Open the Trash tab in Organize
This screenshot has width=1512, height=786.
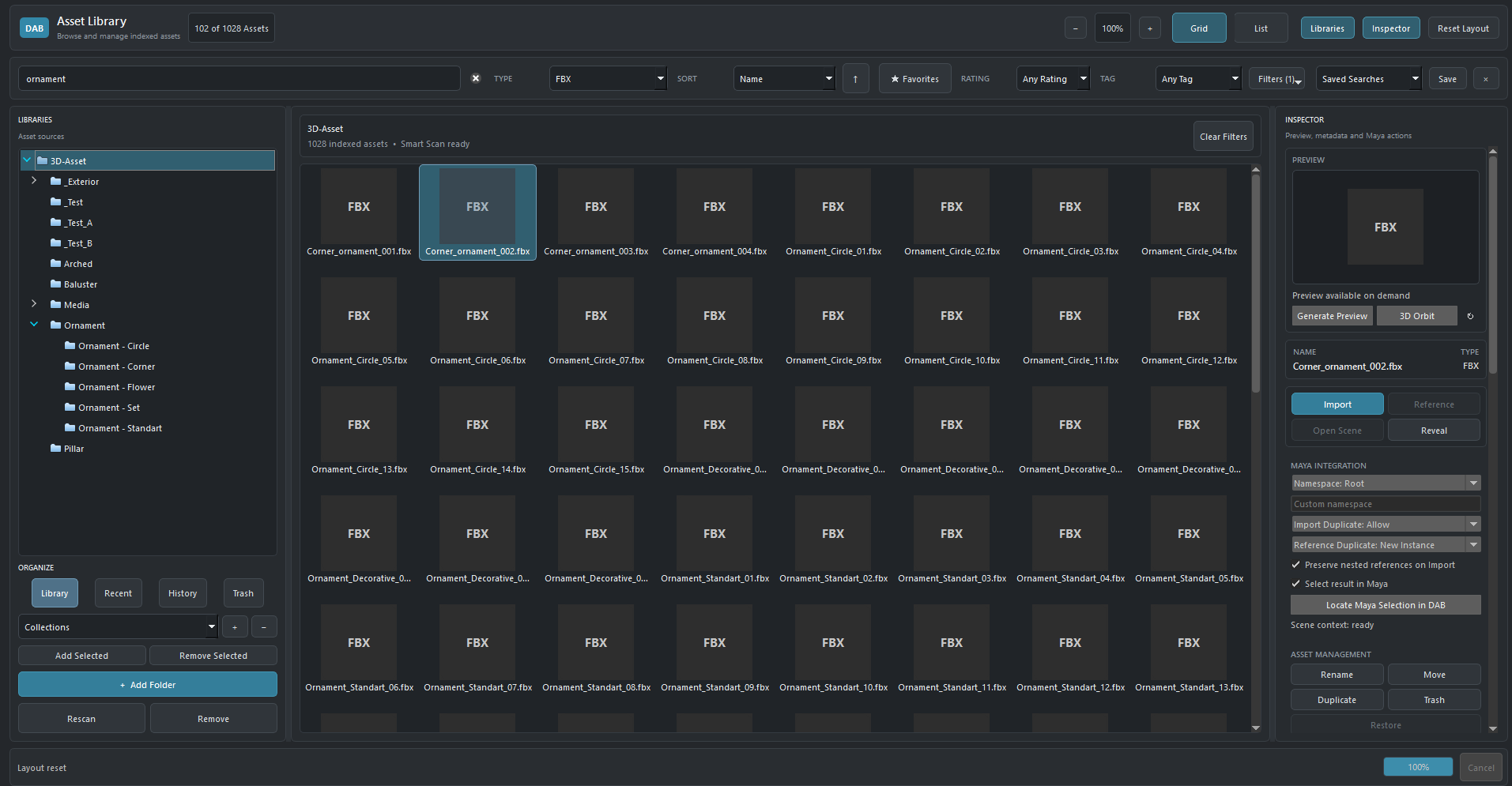(243, 593)
